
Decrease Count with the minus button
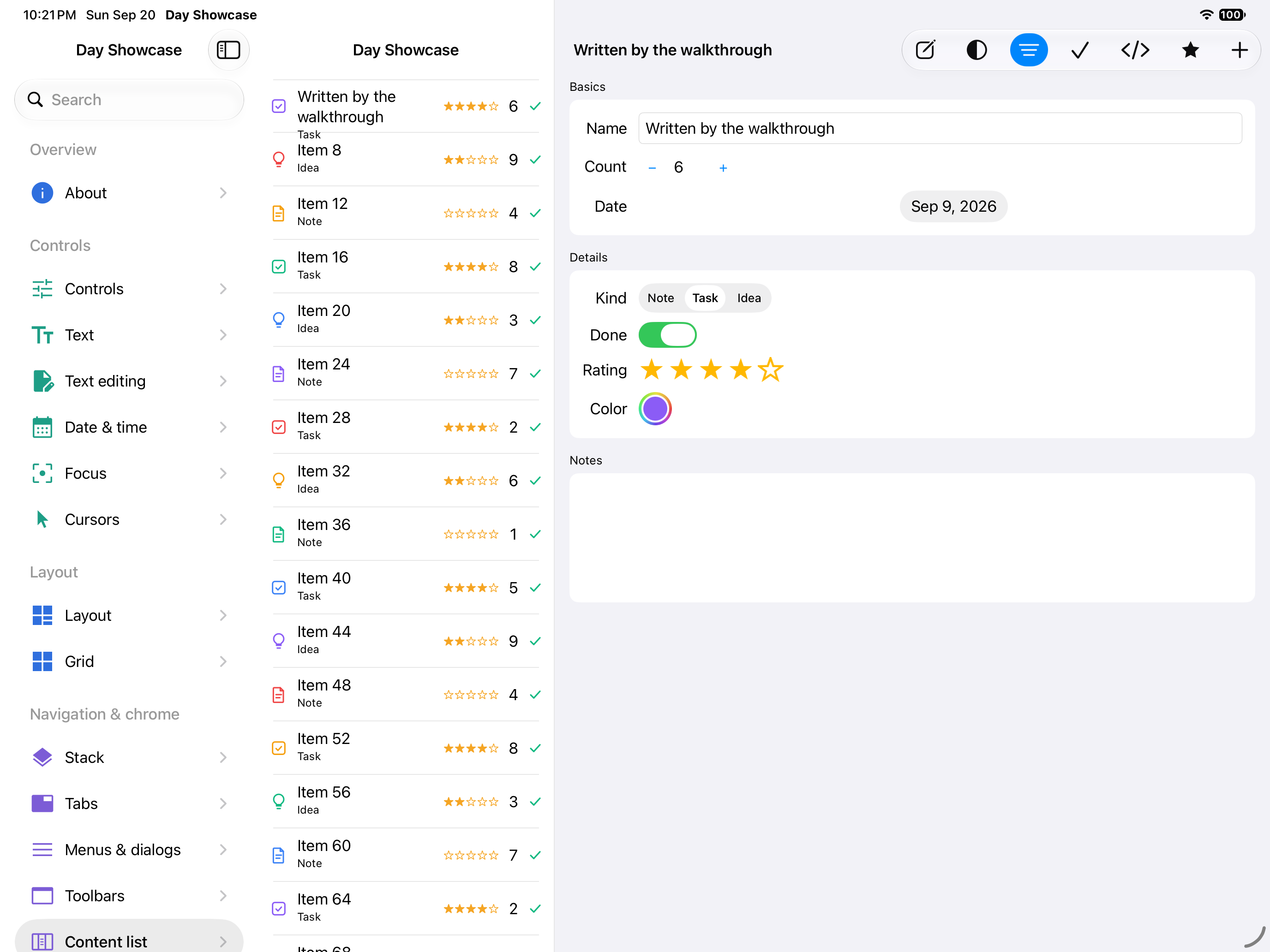652,167
